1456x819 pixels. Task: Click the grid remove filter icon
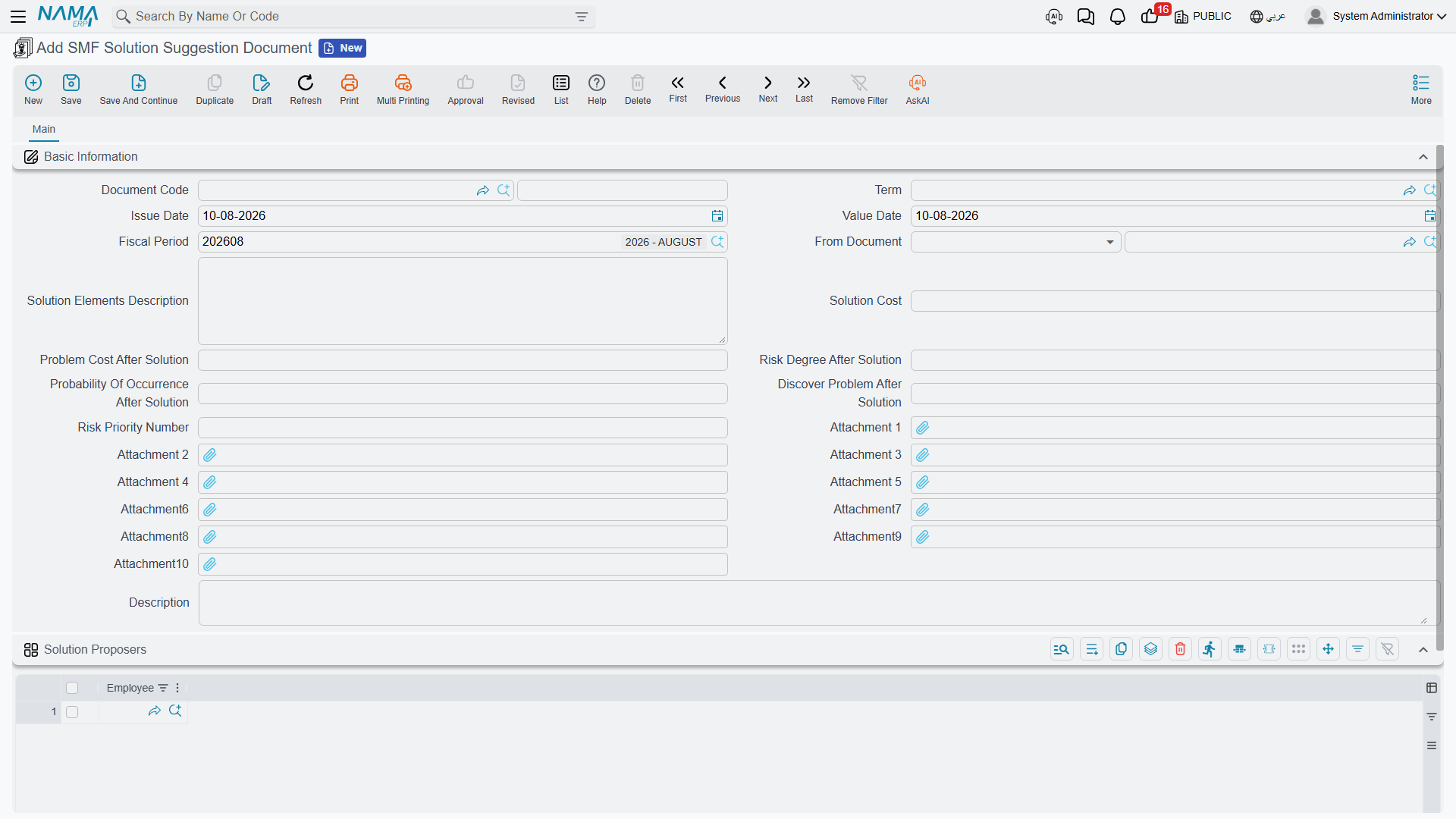[x=1387, y=649]
